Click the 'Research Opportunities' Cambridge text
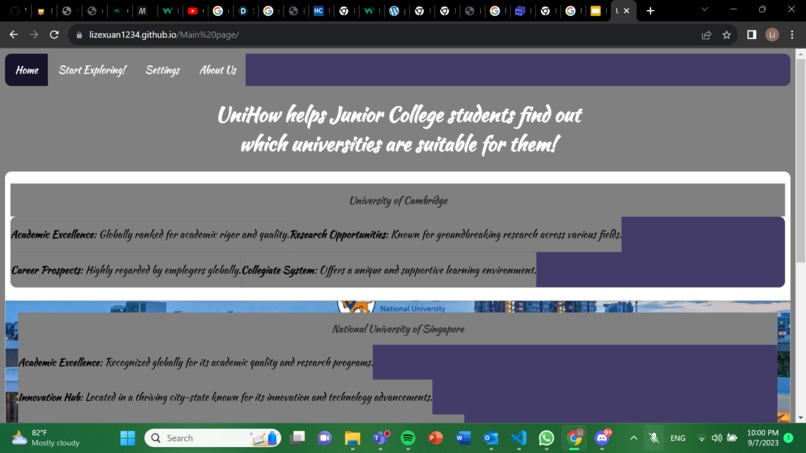806x453 pixels. coord(455,234)
